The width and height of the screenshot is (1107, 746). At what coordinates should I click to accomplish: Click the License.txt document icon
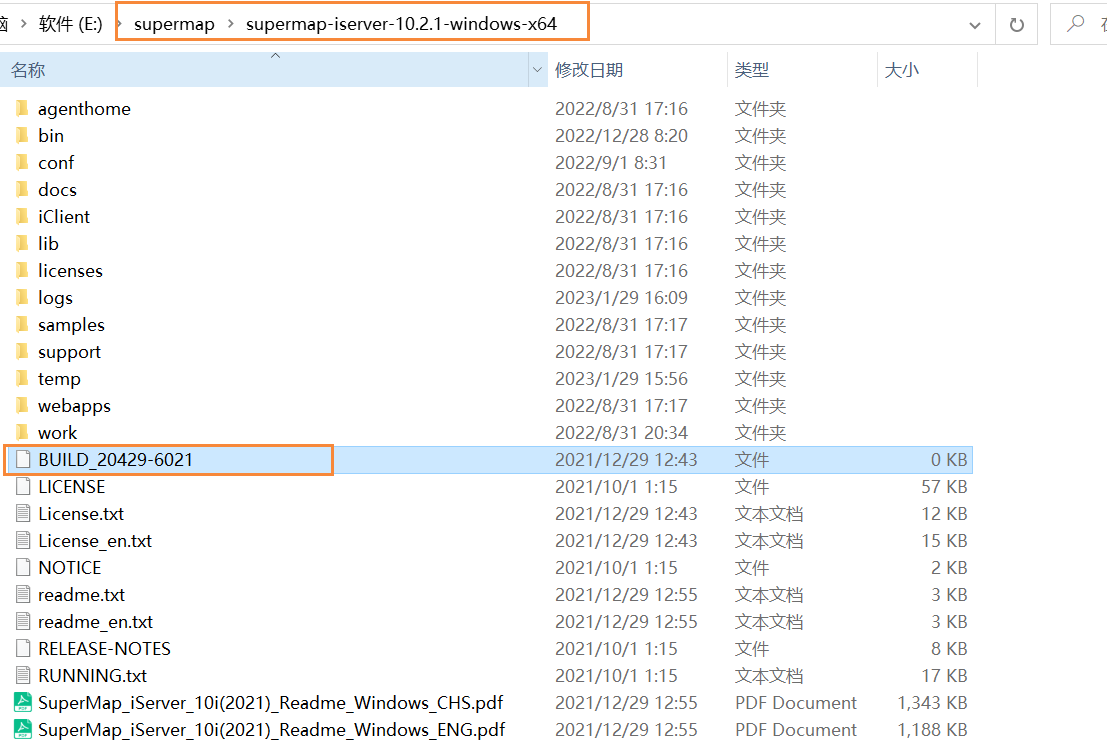(x=23, y=514)
